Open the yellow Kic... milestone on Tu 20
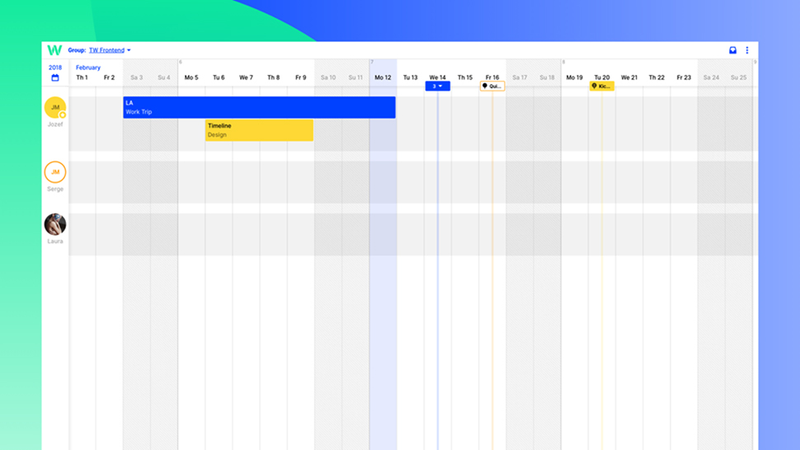The width and height of the screenshot is (800, 450). pos(602,86)
